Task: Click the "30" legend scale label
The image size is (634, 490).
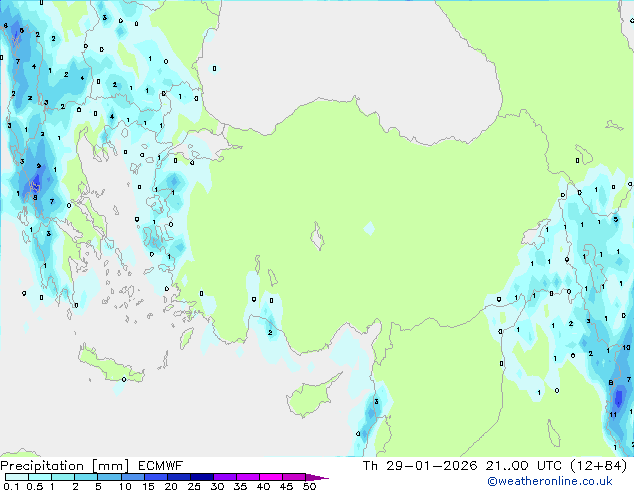Action: pyautogui.click(x=217, y=486)
